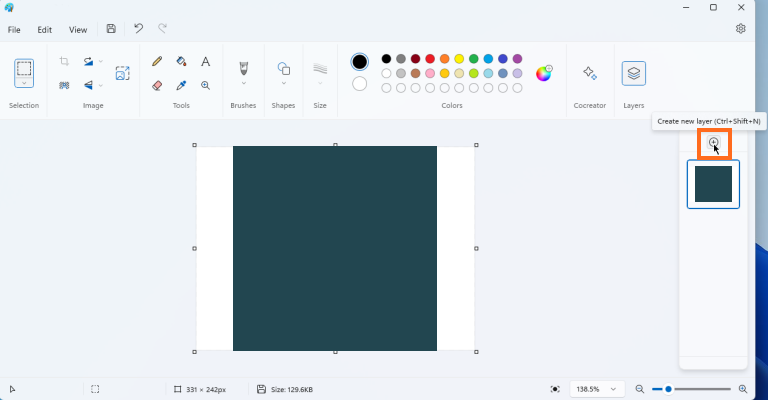Select the secondary color white circle
Image resolution: width=768 pixels, height=400 pixels.
coord(360,84)
